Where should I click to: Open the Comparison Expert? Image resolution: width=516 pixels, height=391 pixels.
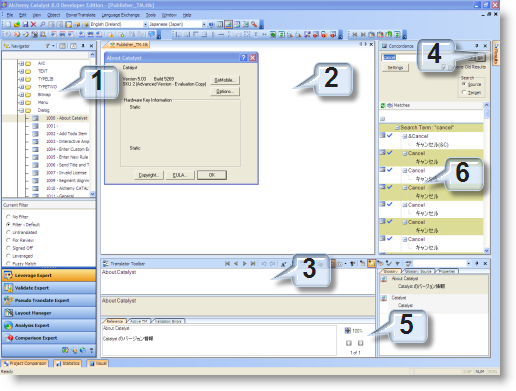(x=49, y=338)
